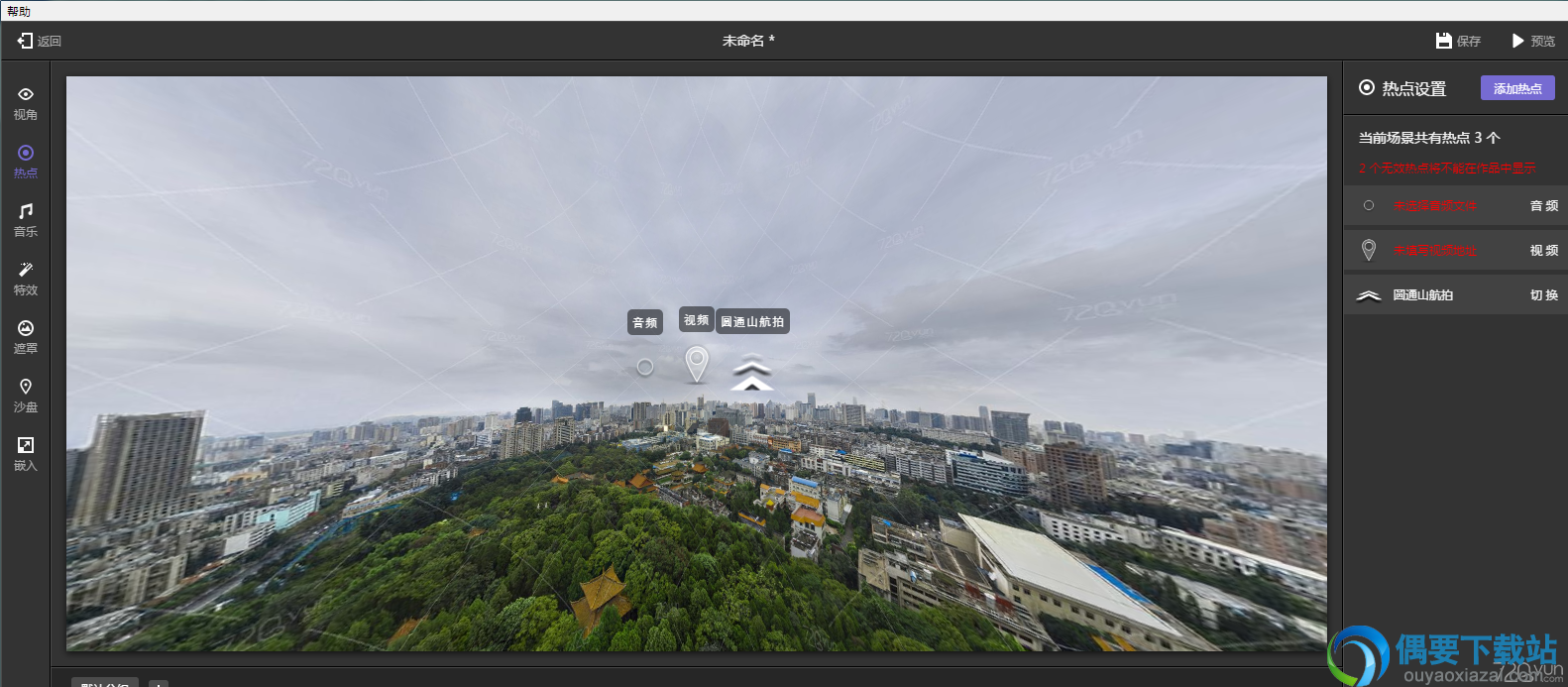Open the 音乐 (music) sidebar tool
The image size is (1568, 687).
[x=26, y=220]
